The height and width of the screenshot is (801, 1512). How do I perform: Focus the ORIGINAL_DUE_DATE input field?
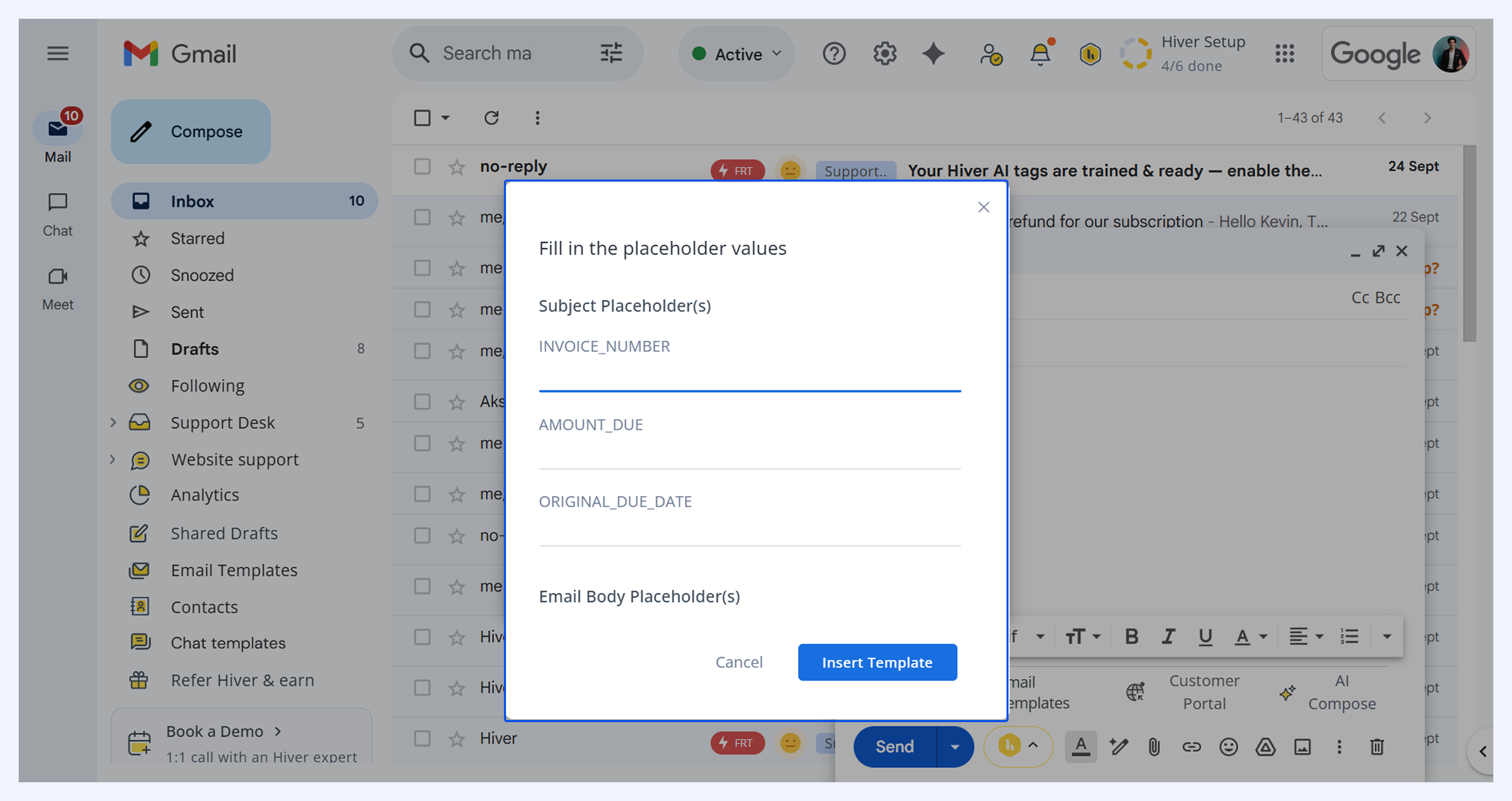(750, 530)
